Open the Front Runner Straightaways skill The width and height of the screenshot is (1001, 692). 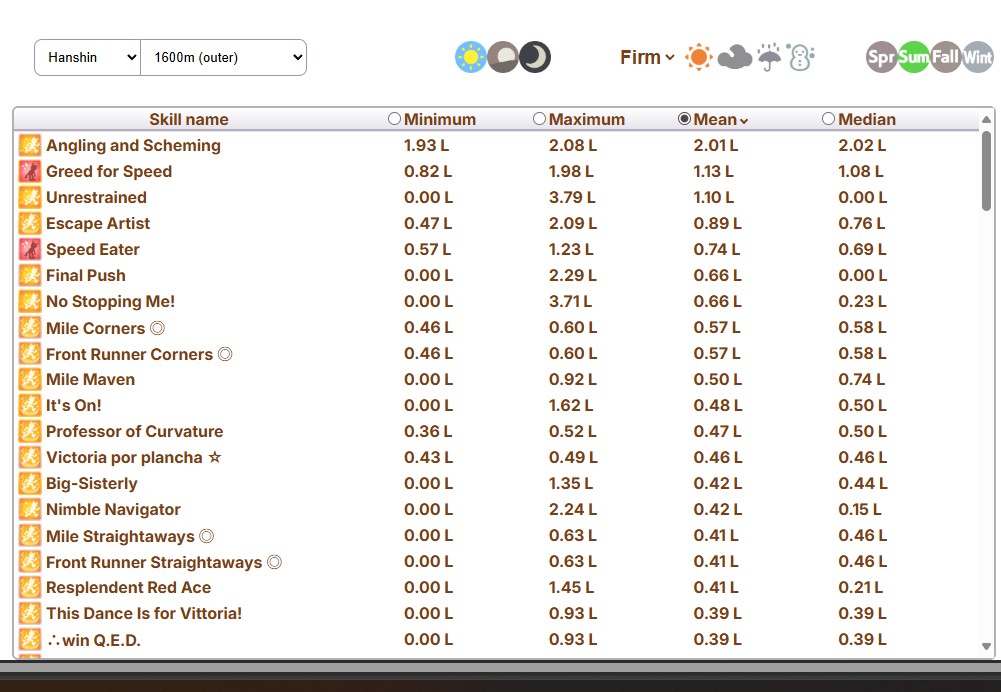tap(163, 562)
